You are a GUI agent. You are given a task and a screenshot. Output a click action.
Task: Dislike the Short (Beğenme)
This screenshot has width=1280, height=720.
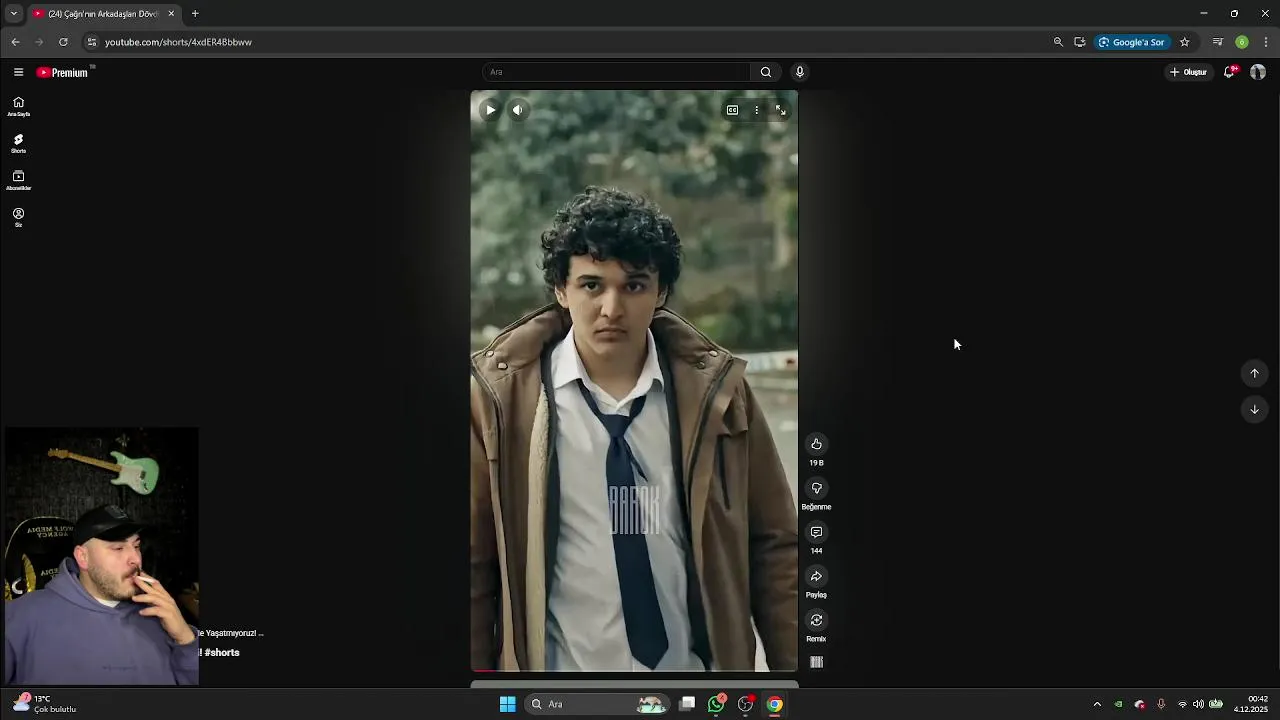click(x=816, y=488)
